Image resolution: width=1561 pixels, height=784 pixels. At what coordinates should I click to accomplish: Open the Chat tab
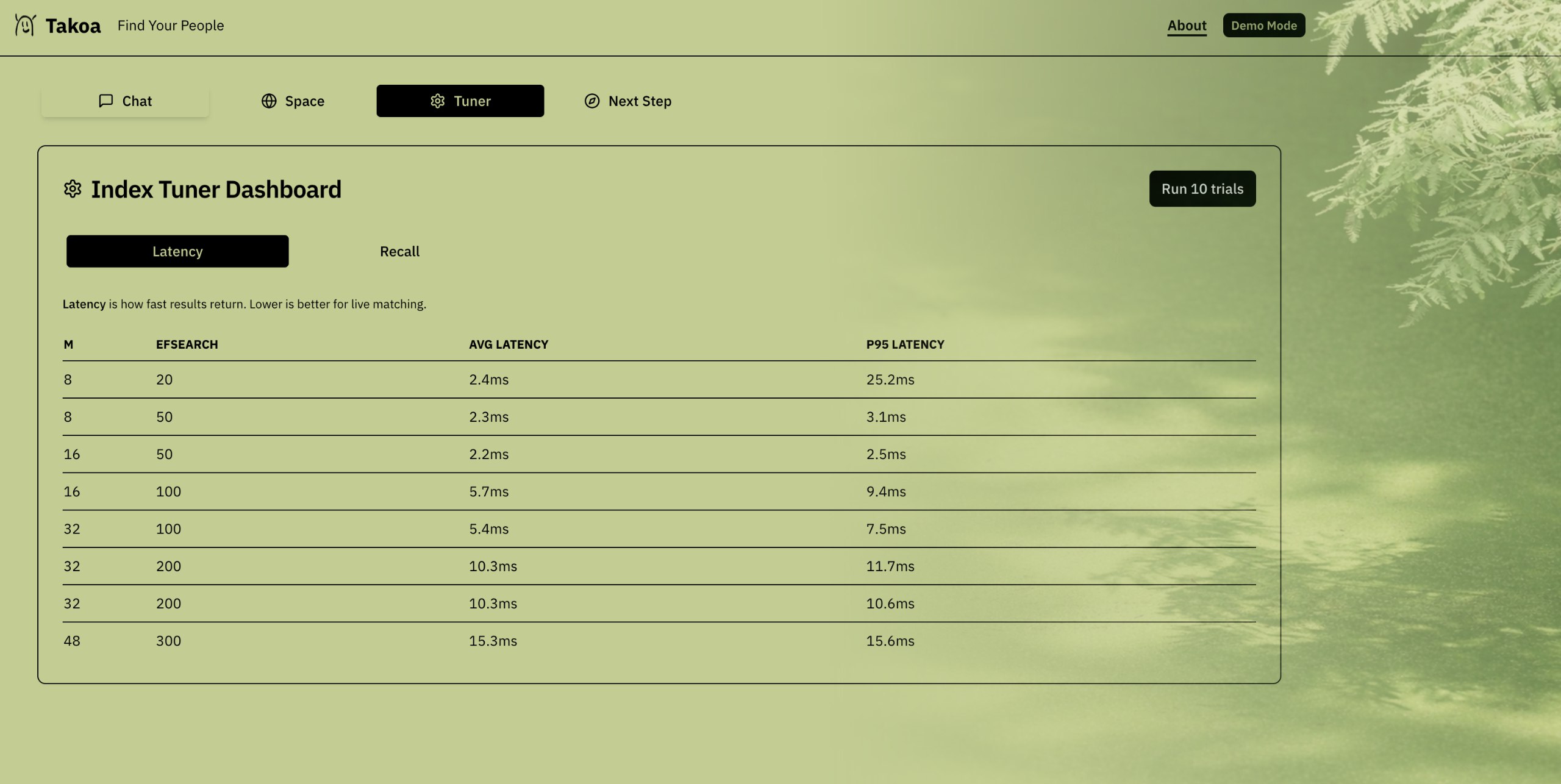coord(125,101)
